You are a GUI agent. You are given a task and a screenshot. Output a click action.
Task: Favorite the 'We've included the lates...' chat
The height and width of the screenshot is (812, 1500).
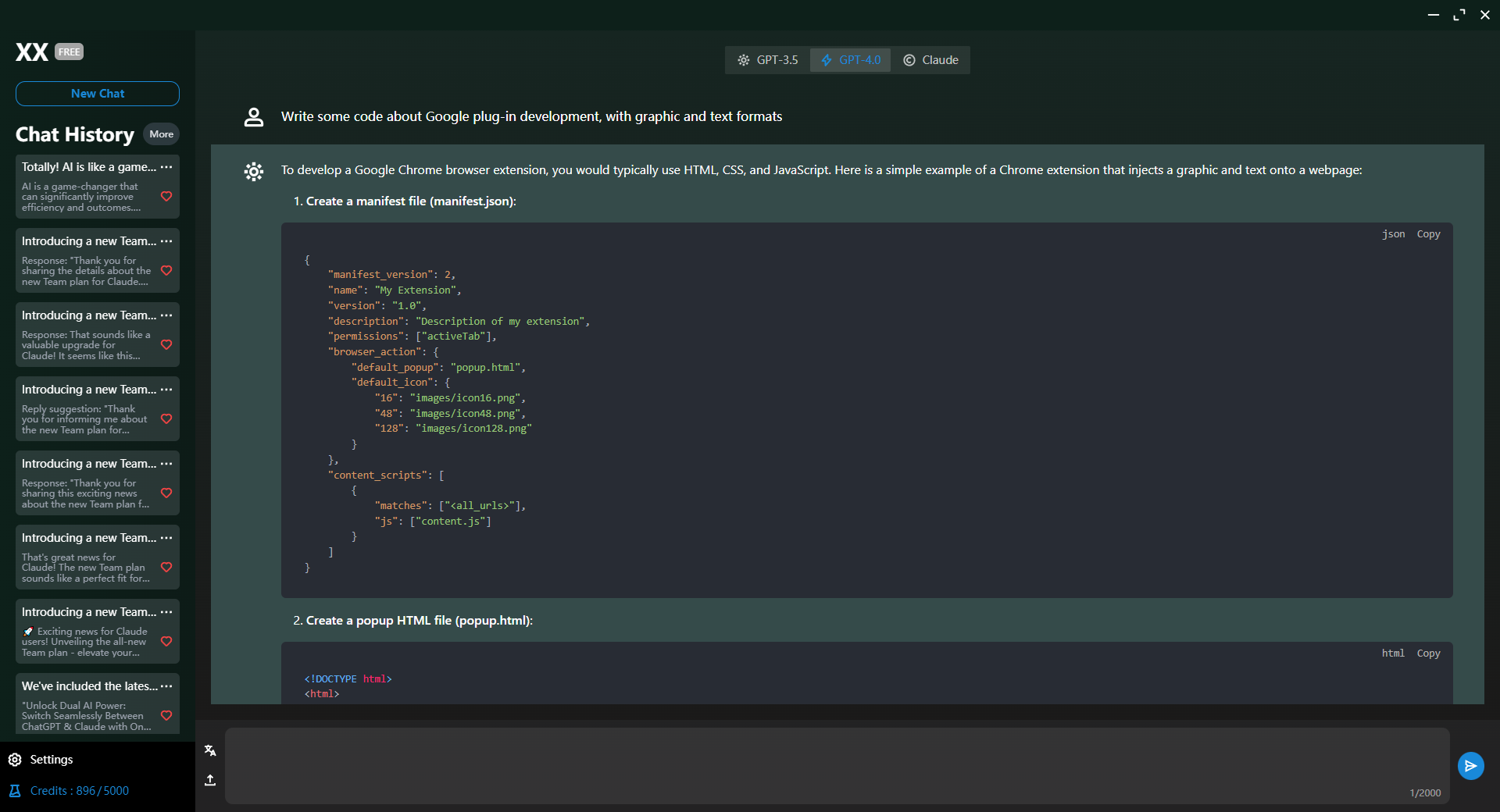click(x=166, y=716)
